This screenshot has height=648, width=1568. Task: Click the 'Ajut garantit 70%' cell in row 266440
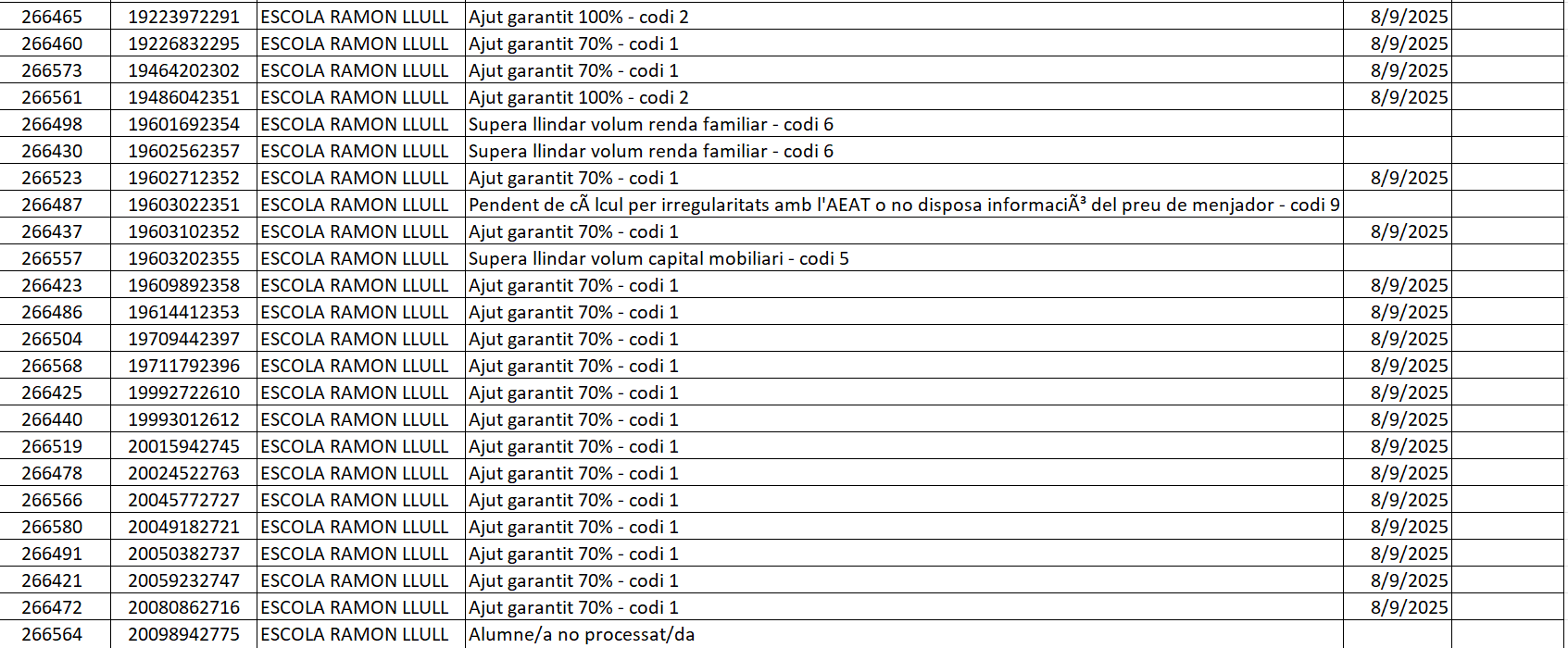coord(573,419)
